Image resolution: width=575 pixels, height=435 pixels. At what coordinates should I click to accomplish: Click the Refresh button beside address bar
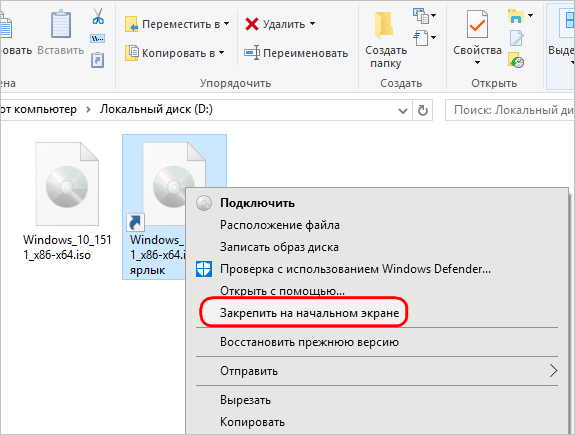pos(423,110)
